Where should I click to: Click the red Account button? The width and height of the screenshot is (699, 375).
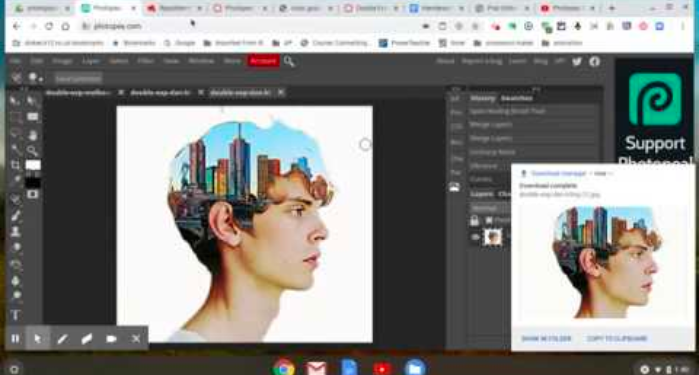pos(263,61)
